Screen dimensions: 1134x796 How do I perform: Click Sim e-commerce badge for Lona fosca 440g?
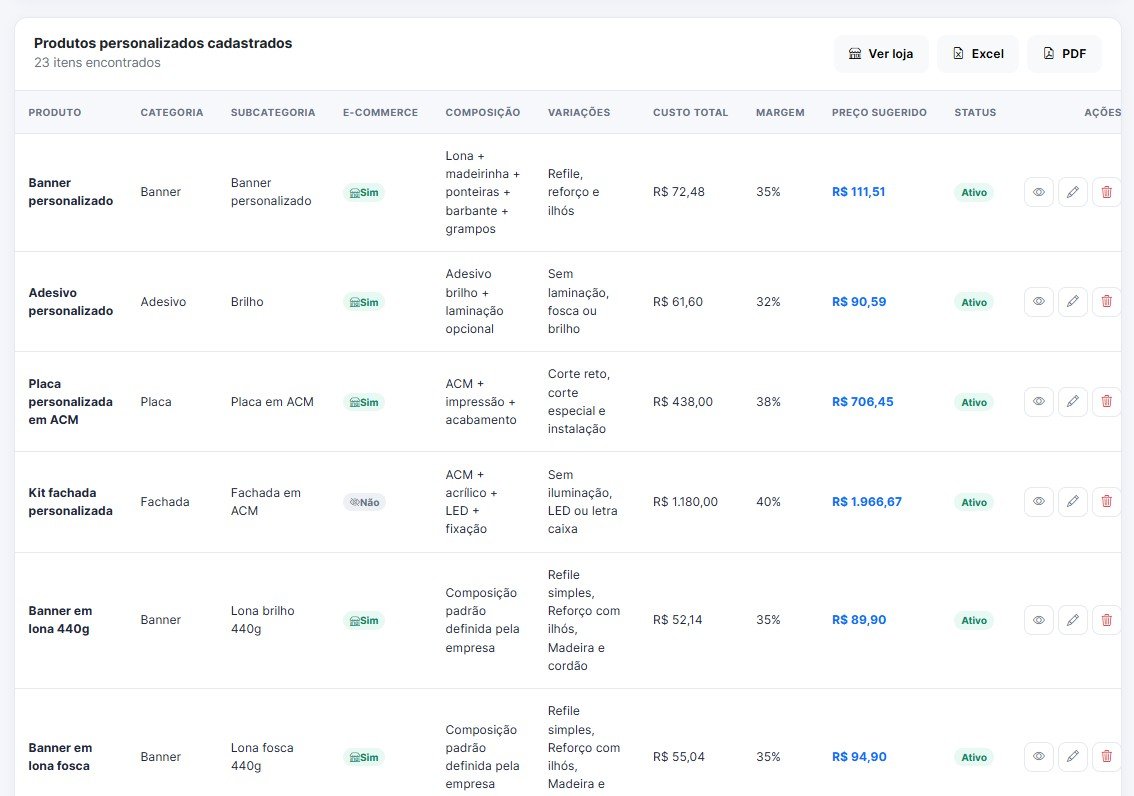coord(364,758)
